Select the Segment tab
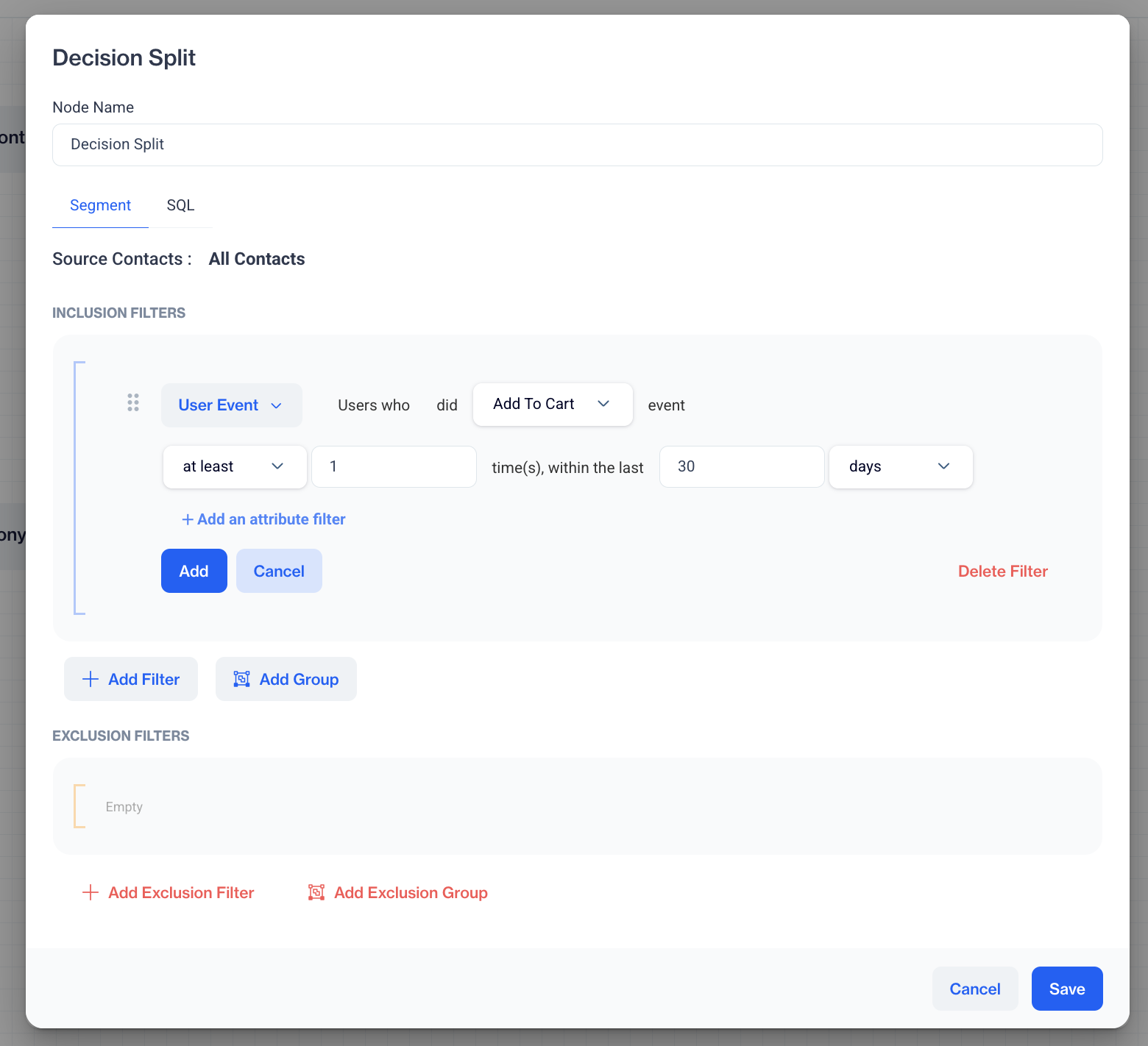1148x1046 pixels. (100, 205)
